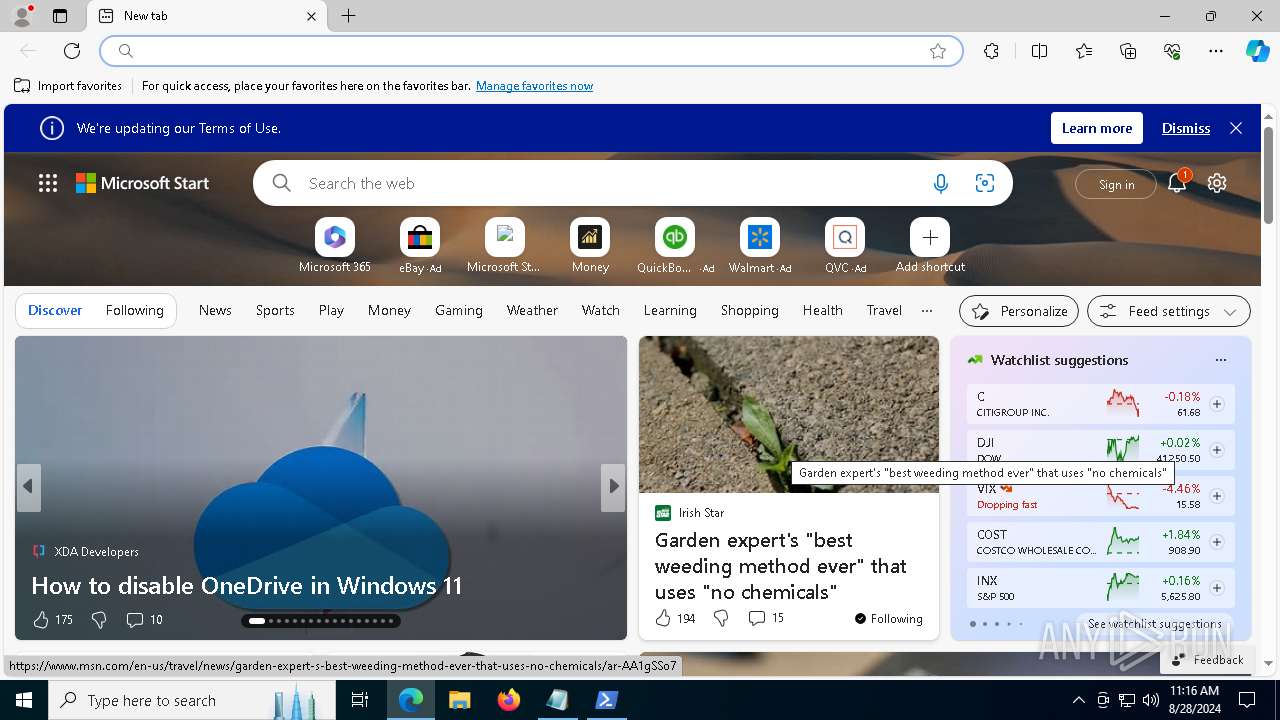The height and width of the screenshot is (720, 1280).
Task: Click the Manage favorites now link
Action: pyautogui.click(x=534, y=86)
